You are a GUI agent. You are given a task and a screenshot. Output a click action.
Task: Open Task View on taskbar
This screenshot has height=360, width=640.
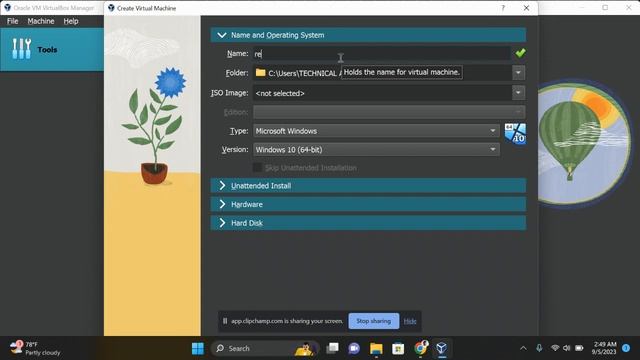333,348
